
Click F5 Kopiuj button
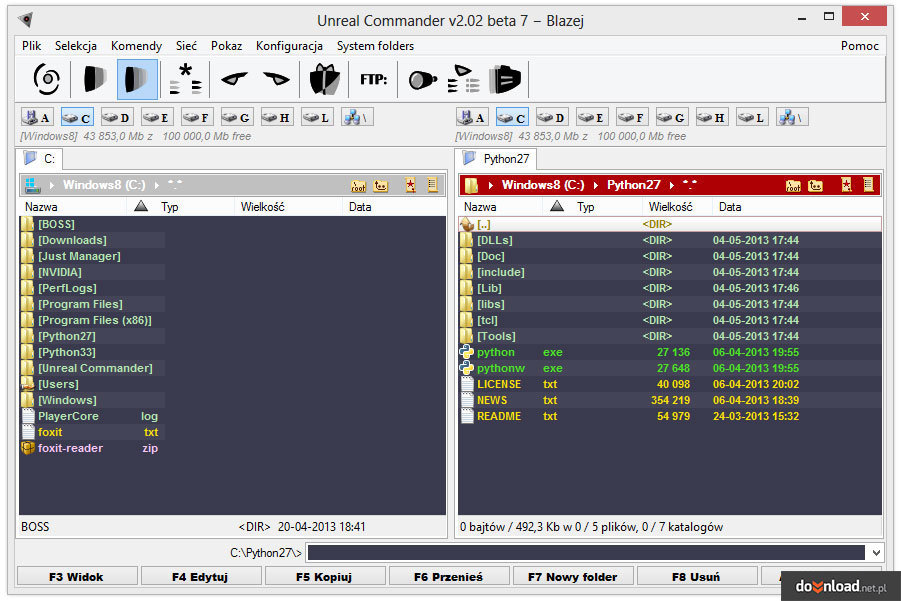coord(325,576)
